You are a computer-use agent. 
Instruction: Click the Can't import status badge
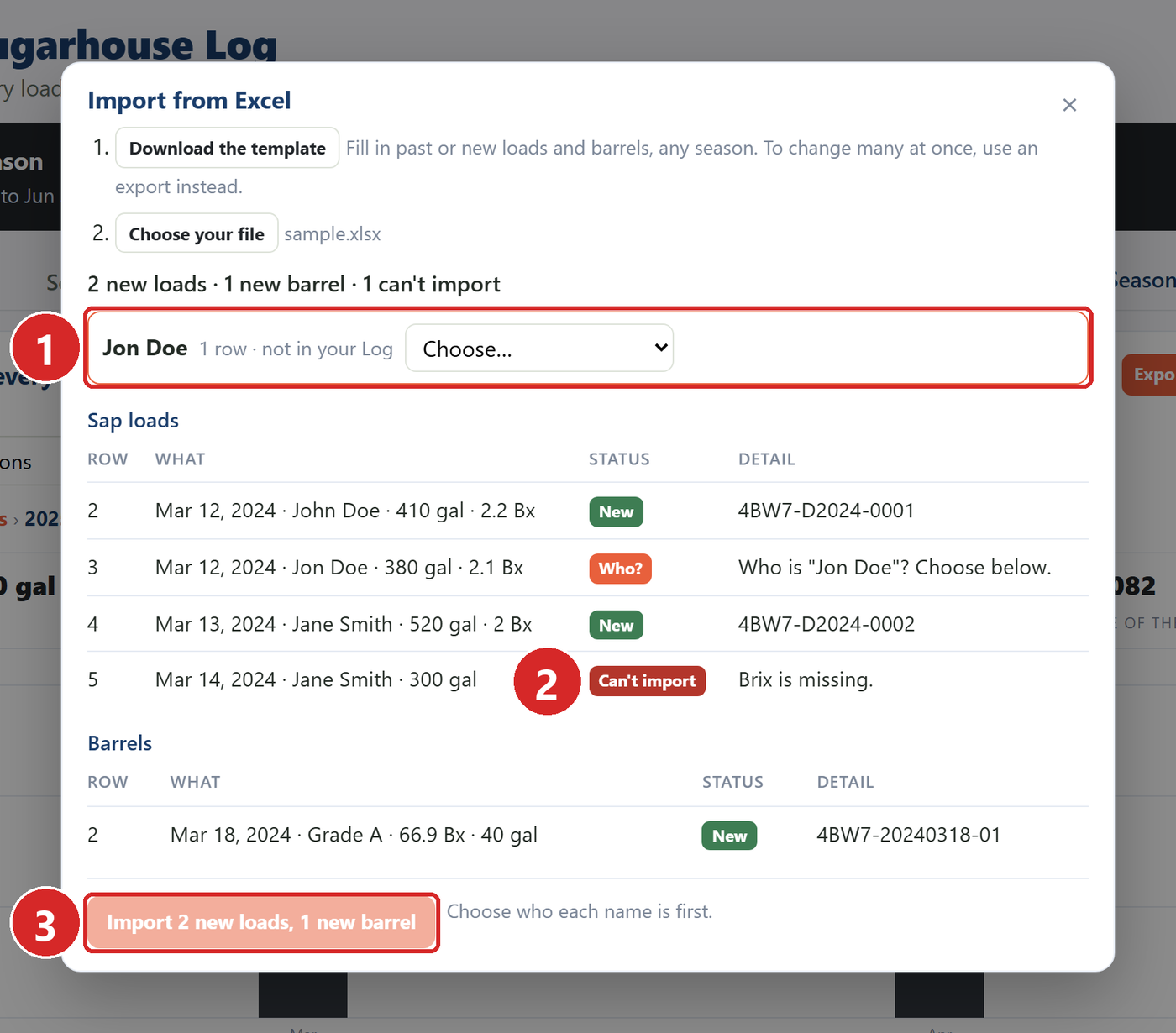(647, 680)
